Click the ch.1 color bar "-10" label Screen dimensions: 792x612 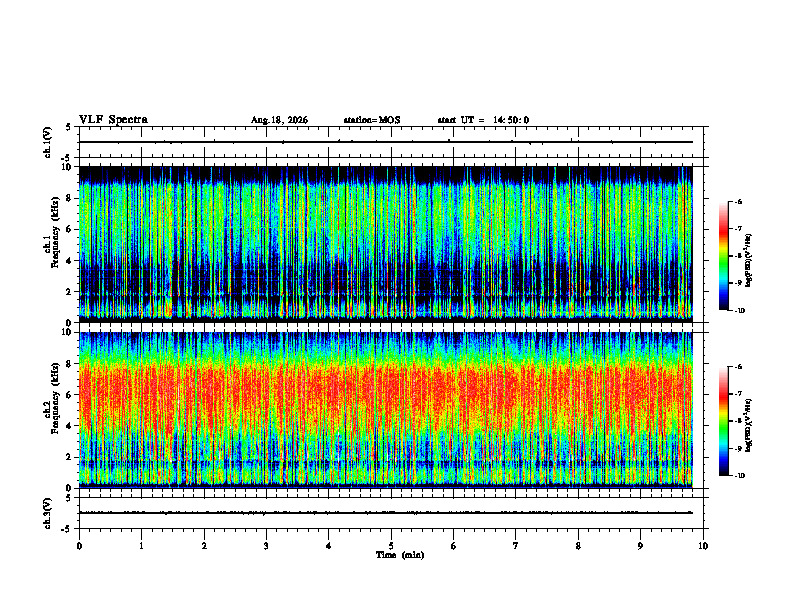tap(739, 311)
